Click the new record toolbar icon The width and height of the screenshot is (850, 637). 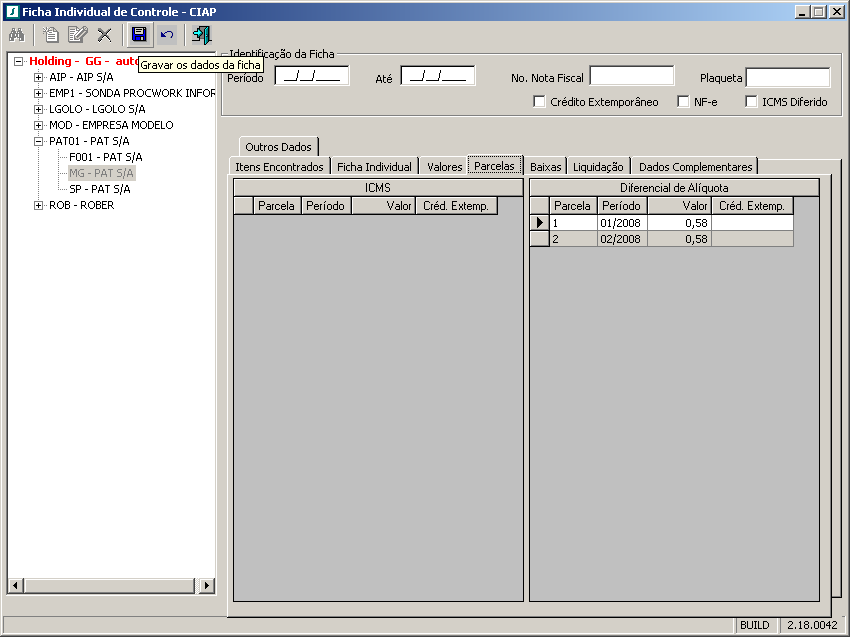click(51, 35)
